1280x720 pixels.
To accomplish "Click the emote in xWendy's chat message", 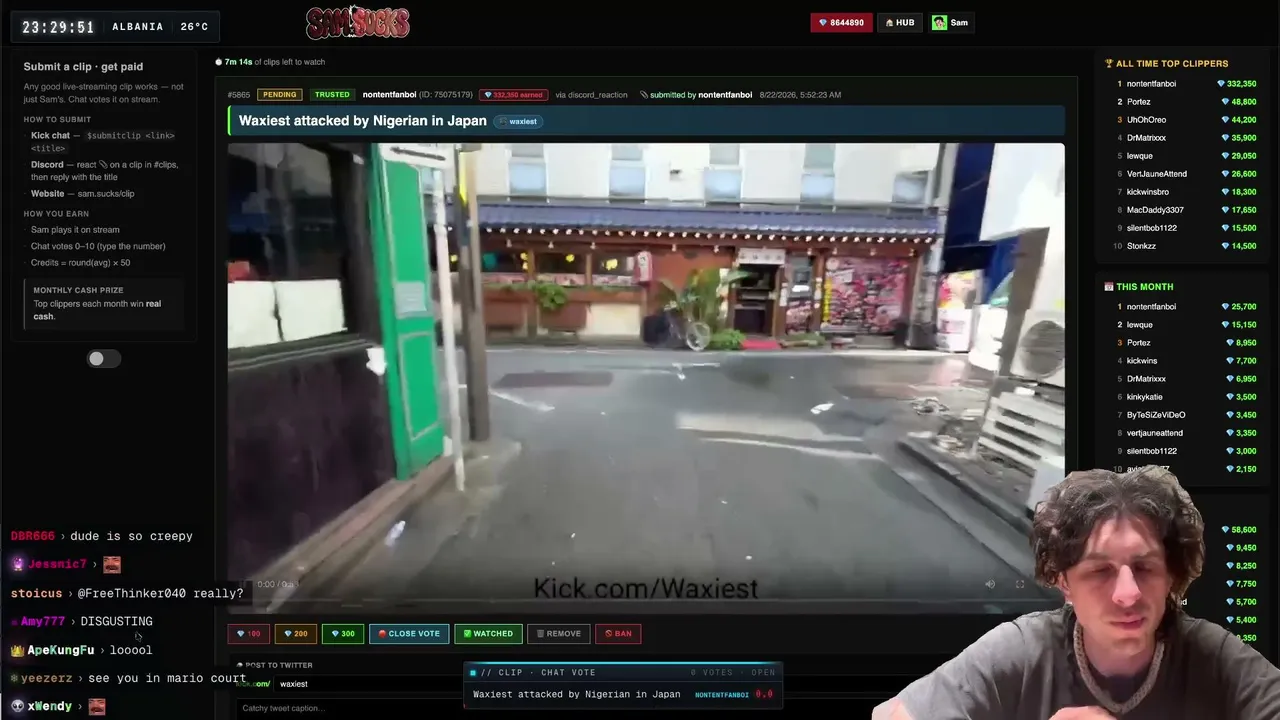I will coord(97,706).
